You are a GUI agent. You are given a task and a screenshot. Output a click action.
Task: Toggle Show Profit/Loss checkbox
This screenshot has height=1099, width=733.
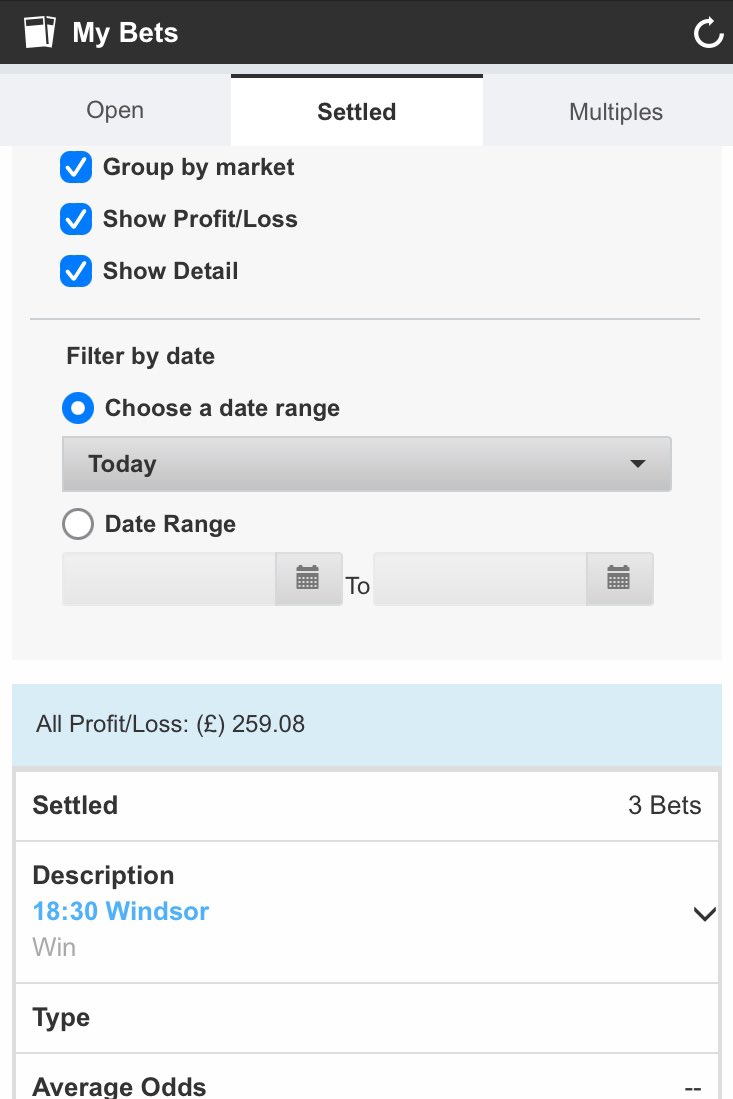point(76,219)
